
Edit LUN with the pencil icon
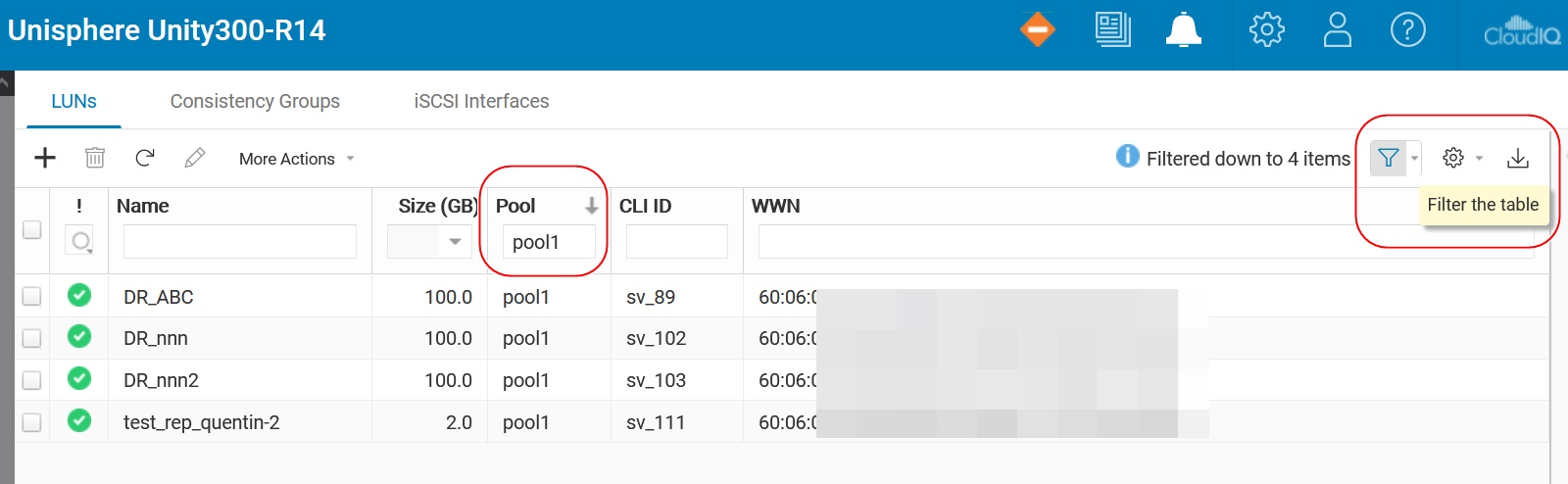(x=195, y=158)
